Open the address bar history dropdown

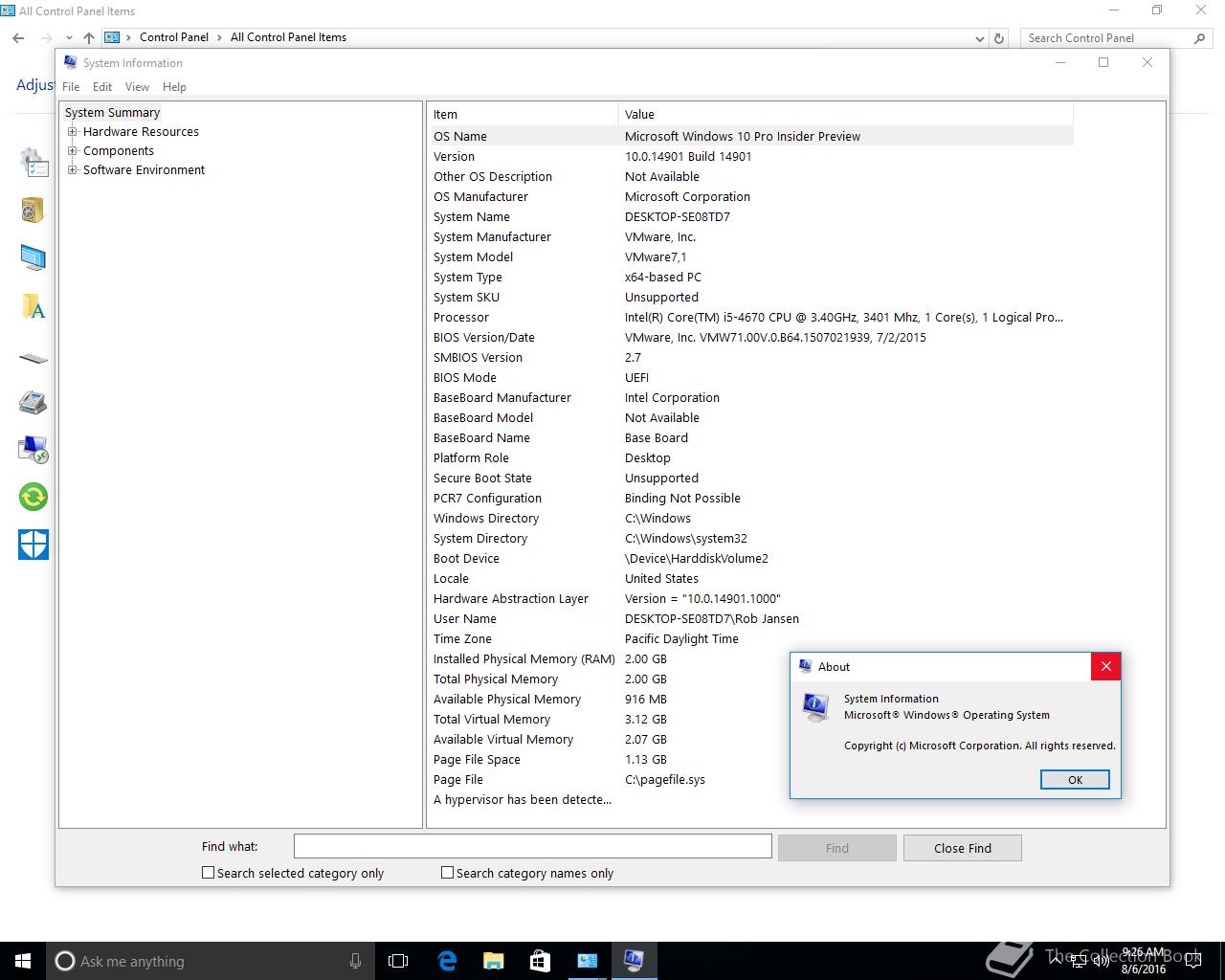click(979, 38)
